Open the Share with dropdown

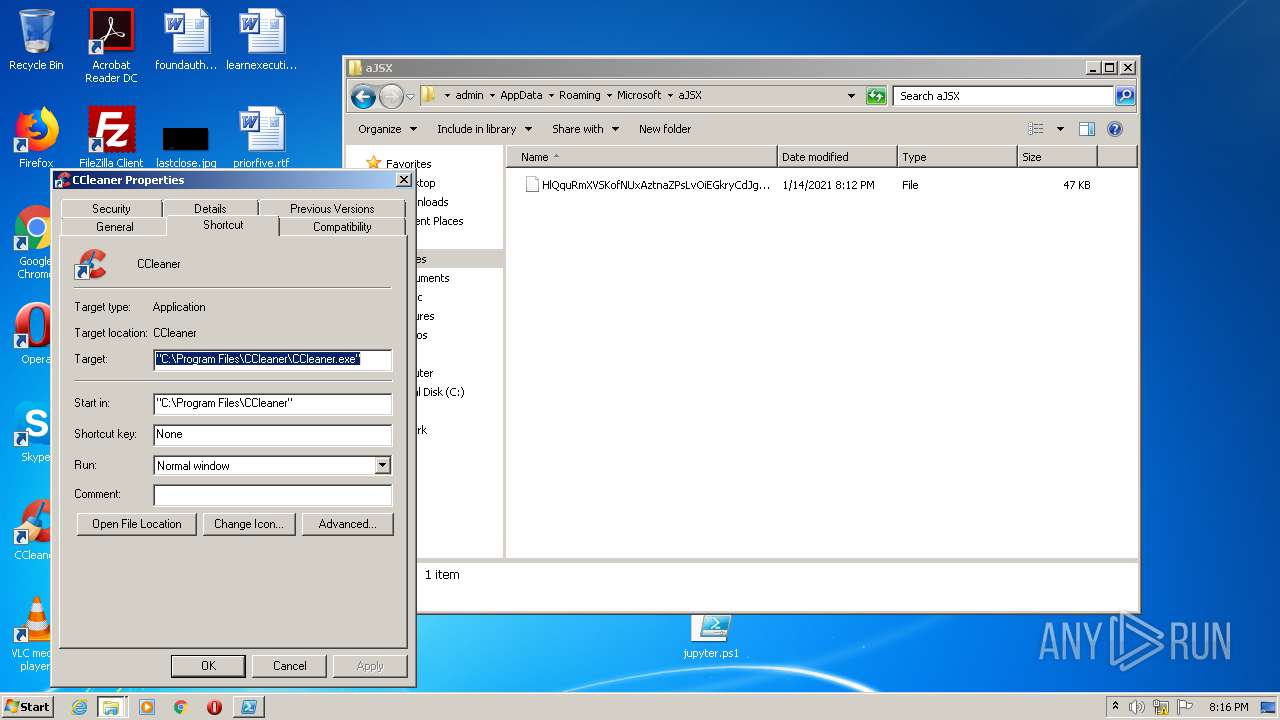tap(586, 129)
